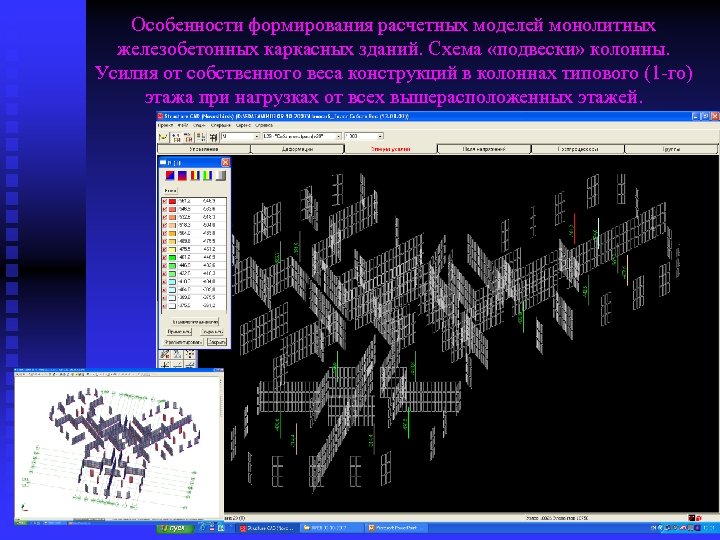Select the red-yellow-blue striped color scheme icon
The height and width of the screenshot is (540, 720).
point(195,175)
